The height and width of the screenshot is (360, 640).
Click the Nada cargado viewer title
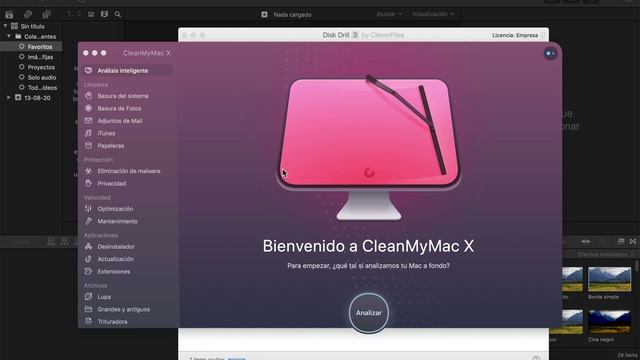292,15
